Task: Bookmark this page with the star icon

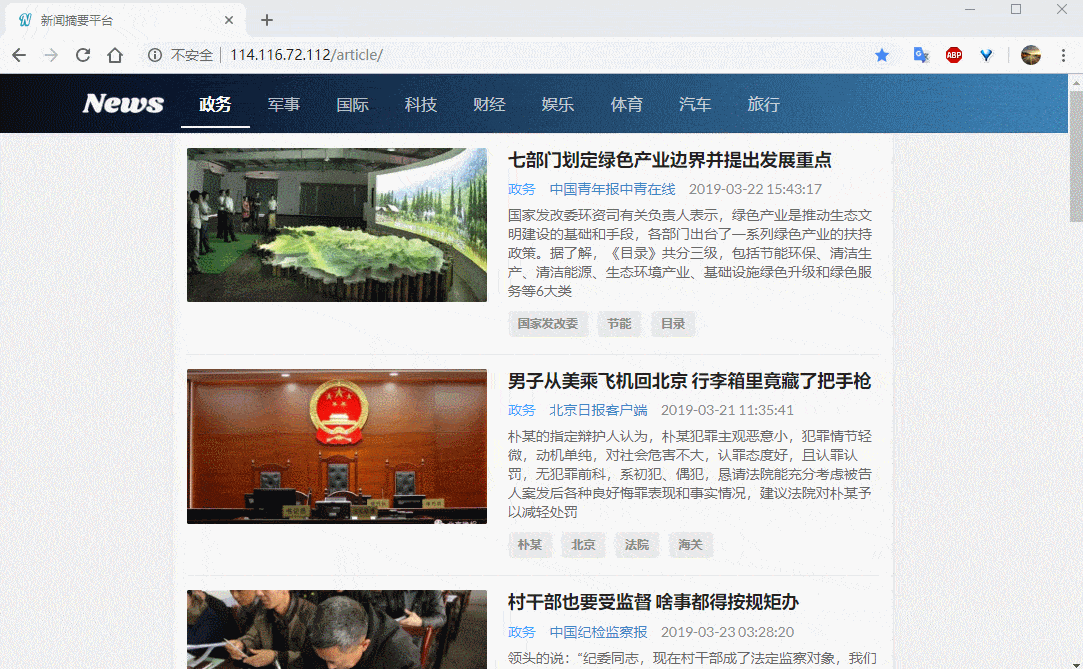Action: 882,55
